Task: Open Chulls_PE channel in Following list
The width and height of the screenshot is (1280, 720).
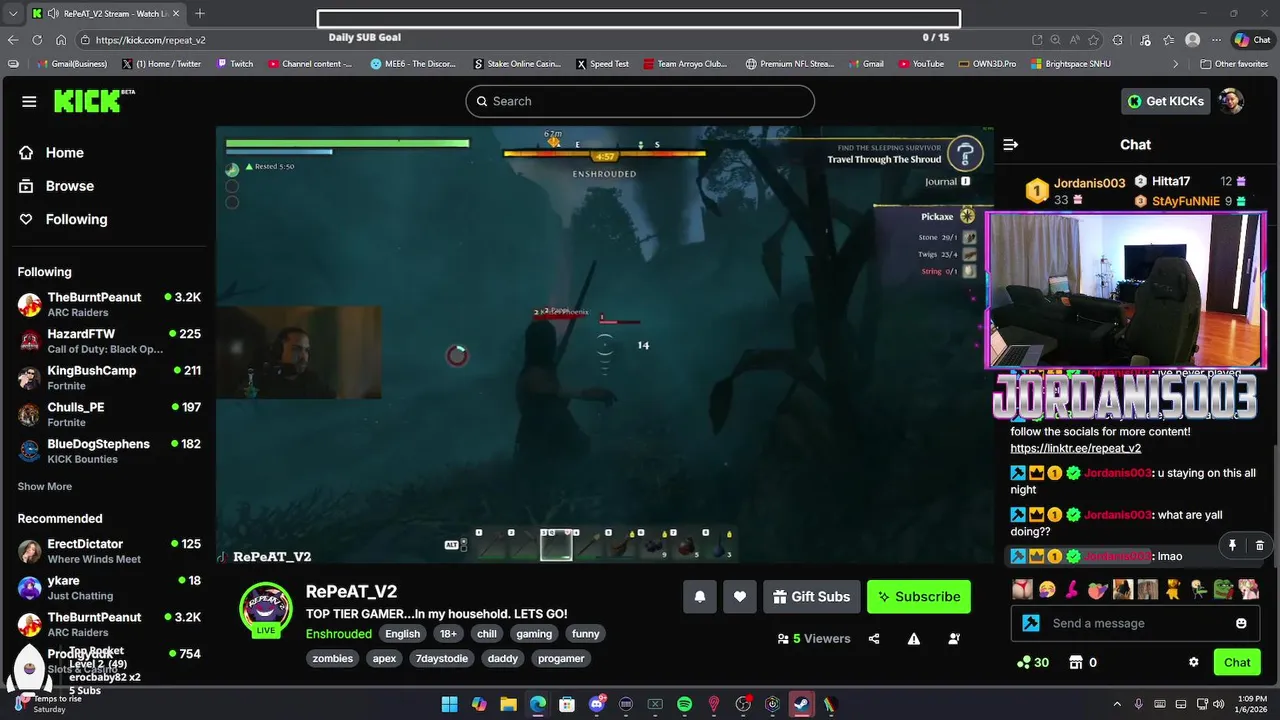Action: click(109, 414)
